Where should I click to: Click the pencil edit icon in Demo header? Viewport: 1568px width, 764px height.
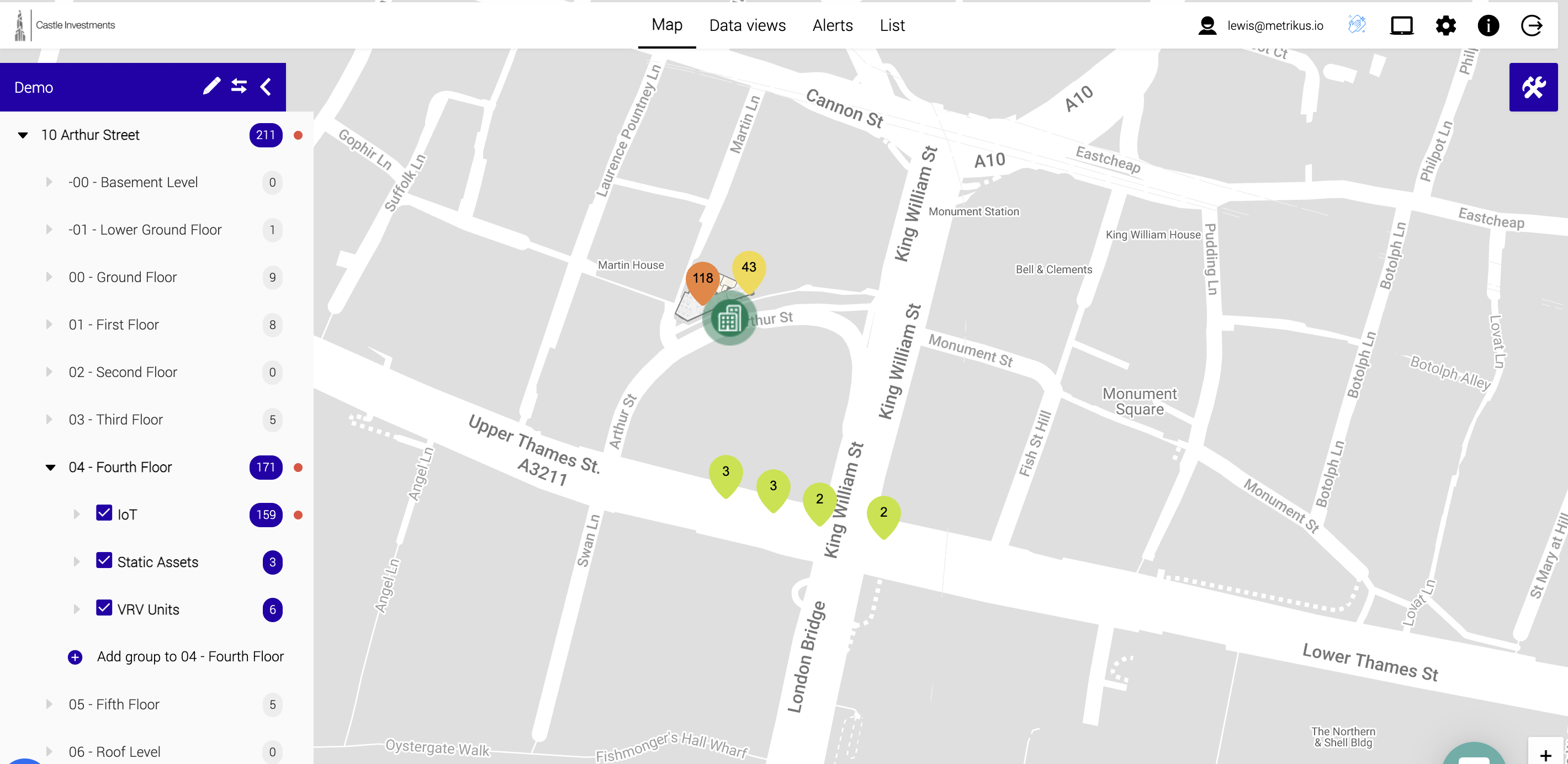tap(211, 87)
